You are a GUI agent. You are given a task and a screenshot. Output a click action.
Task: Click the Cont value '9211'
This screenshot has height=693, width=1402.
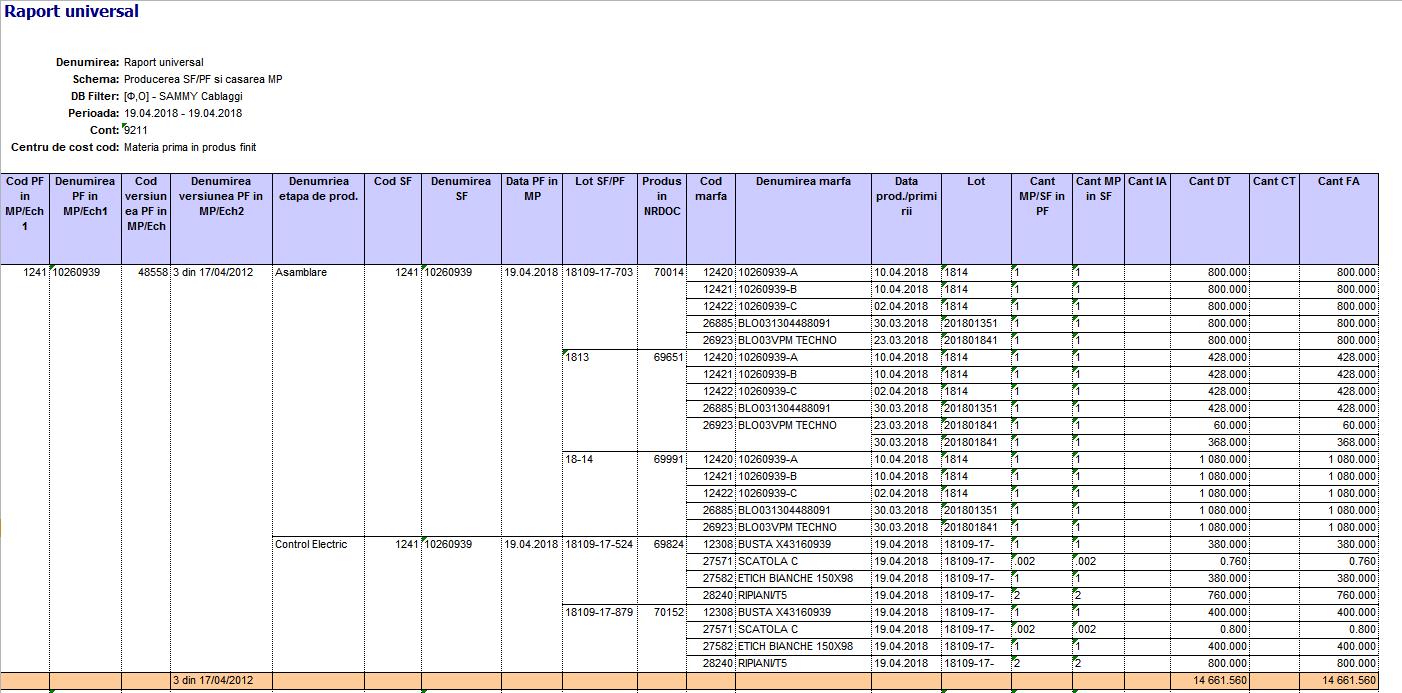(x=135, y=130)
